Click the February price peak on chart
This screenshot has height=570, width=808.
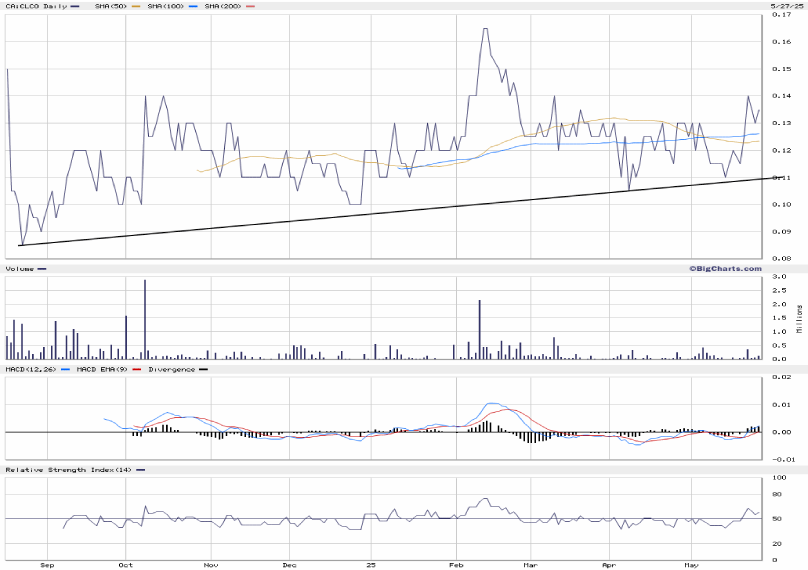click(485, 29)
